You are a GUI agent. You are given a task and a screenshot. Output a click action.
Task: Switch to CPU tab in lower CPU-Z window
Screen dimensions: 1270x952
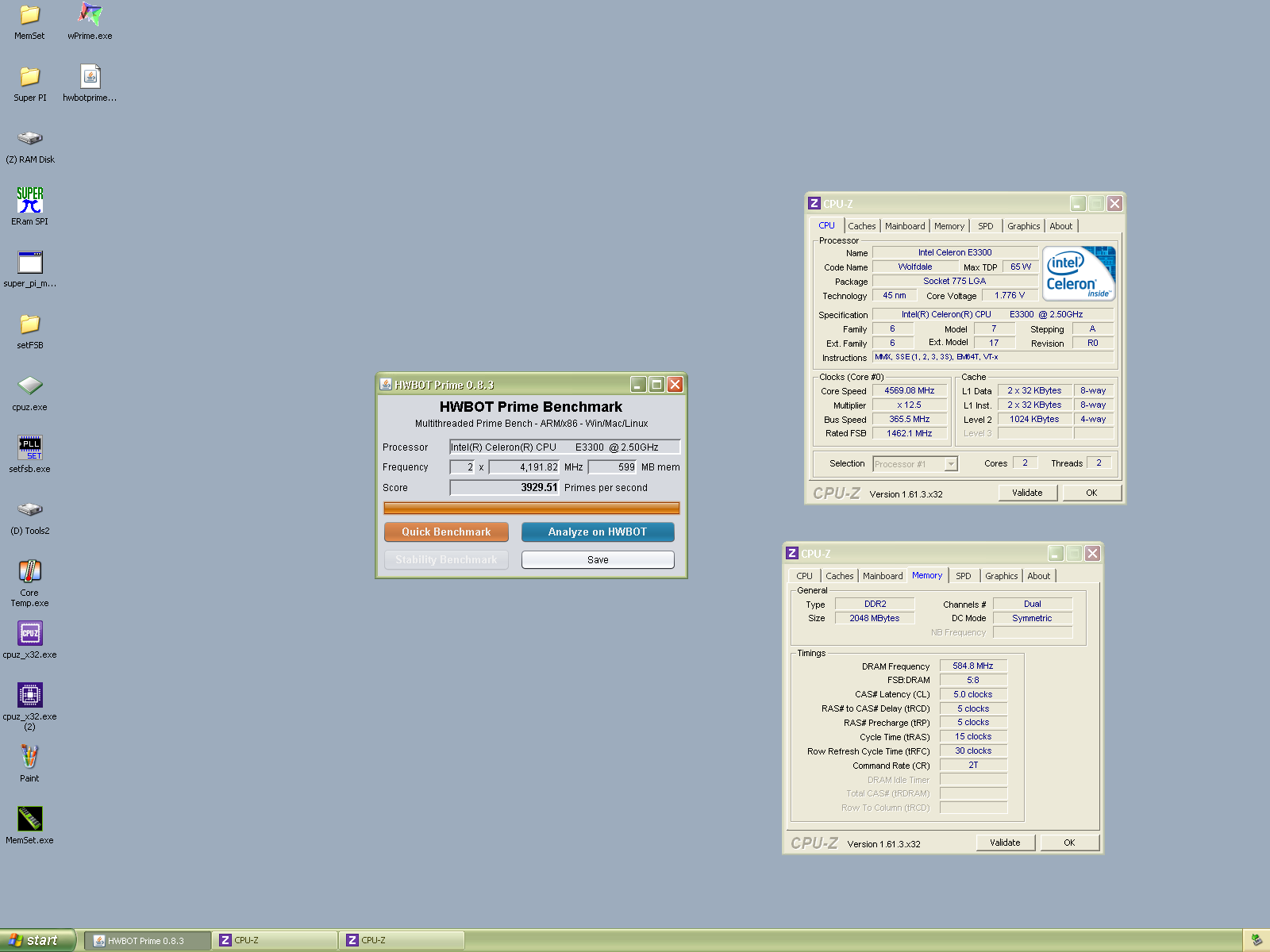tap(804, 576)
